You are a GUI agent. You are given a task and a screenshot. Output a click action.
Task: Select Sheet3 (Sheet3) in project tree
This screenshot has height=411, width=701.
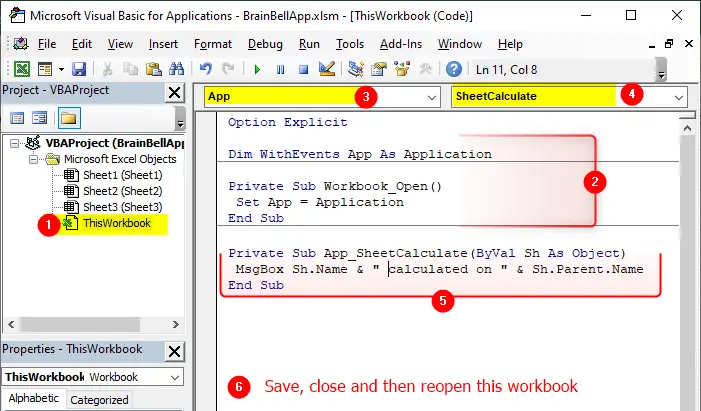pos(122,207)
